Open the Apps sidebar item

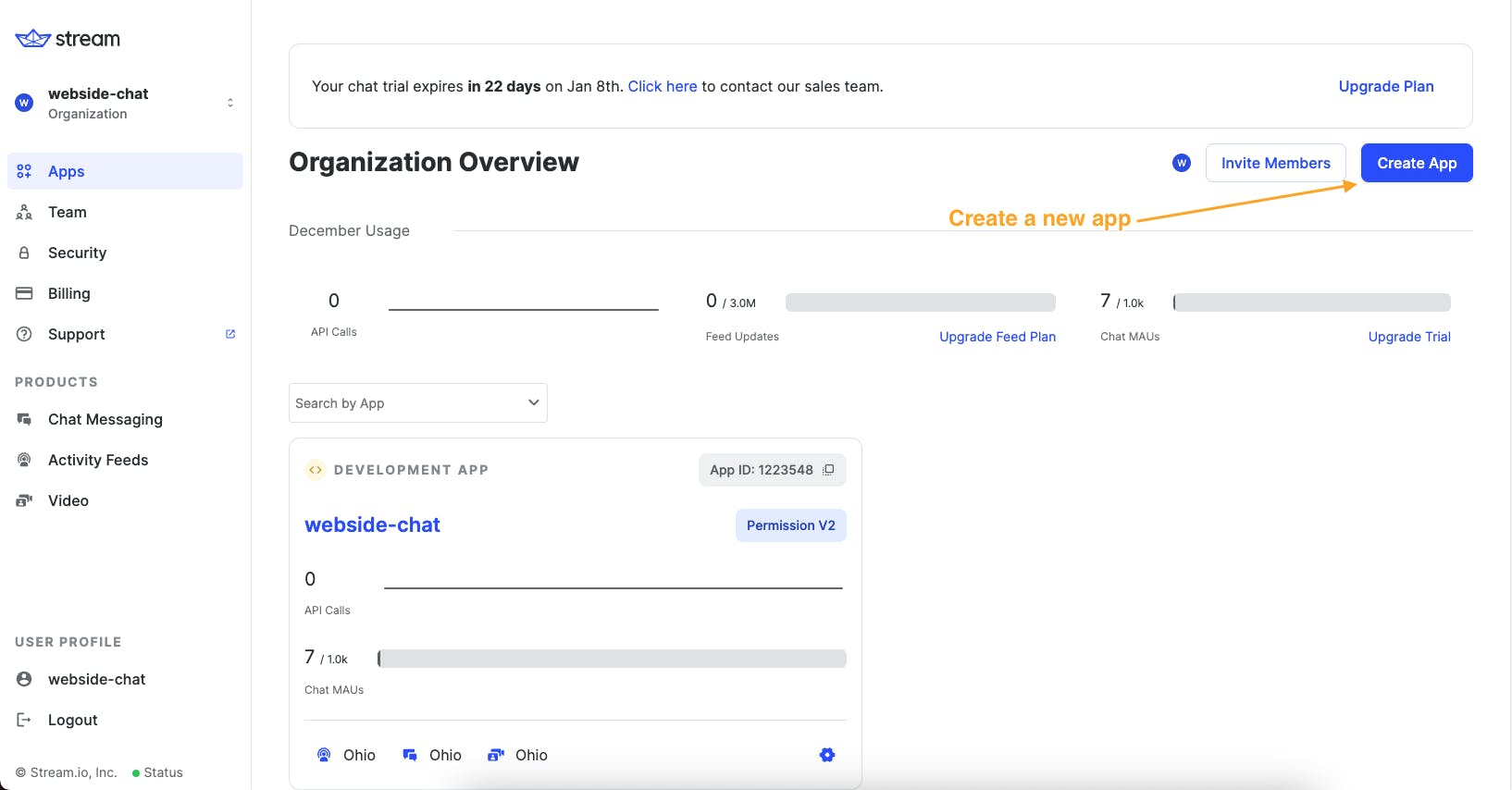pyautogui.click(x=125, y=171)
